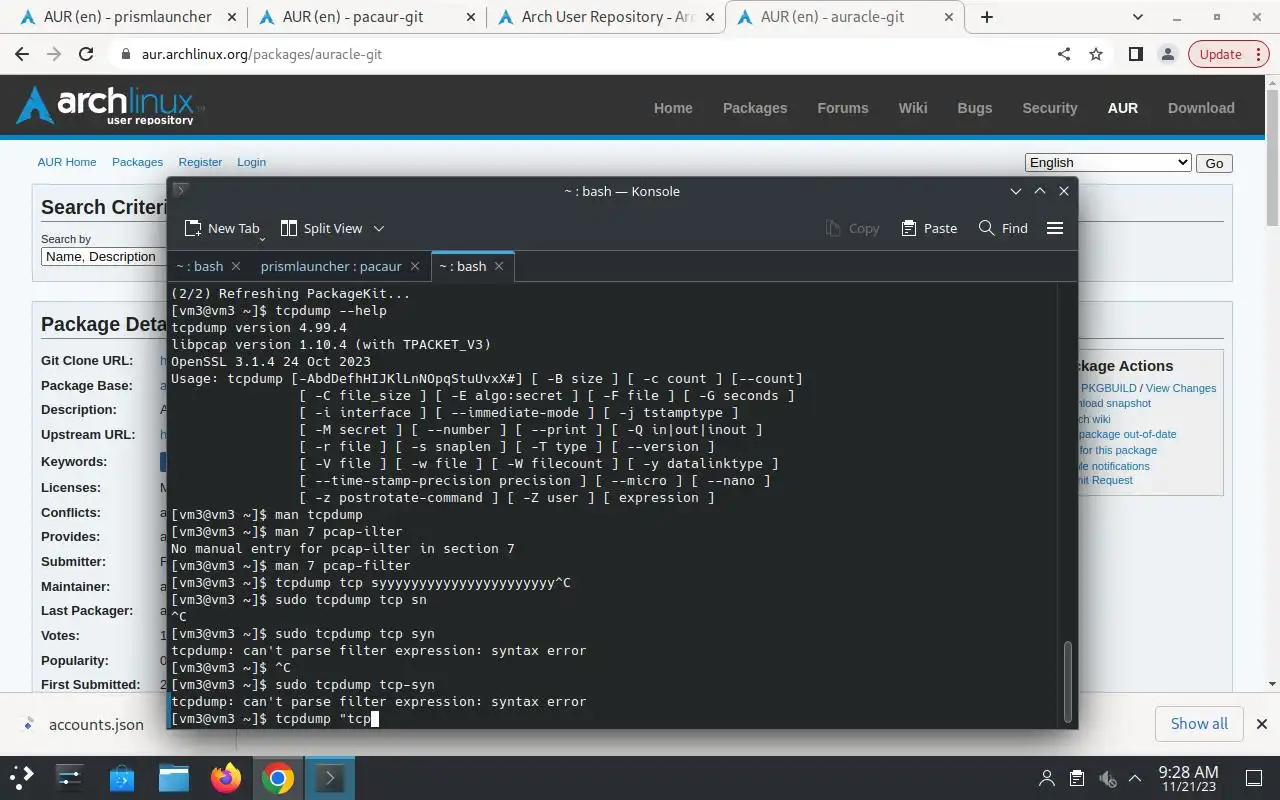
Task: Open Bugs in Arch navigation
Action: 975,108
